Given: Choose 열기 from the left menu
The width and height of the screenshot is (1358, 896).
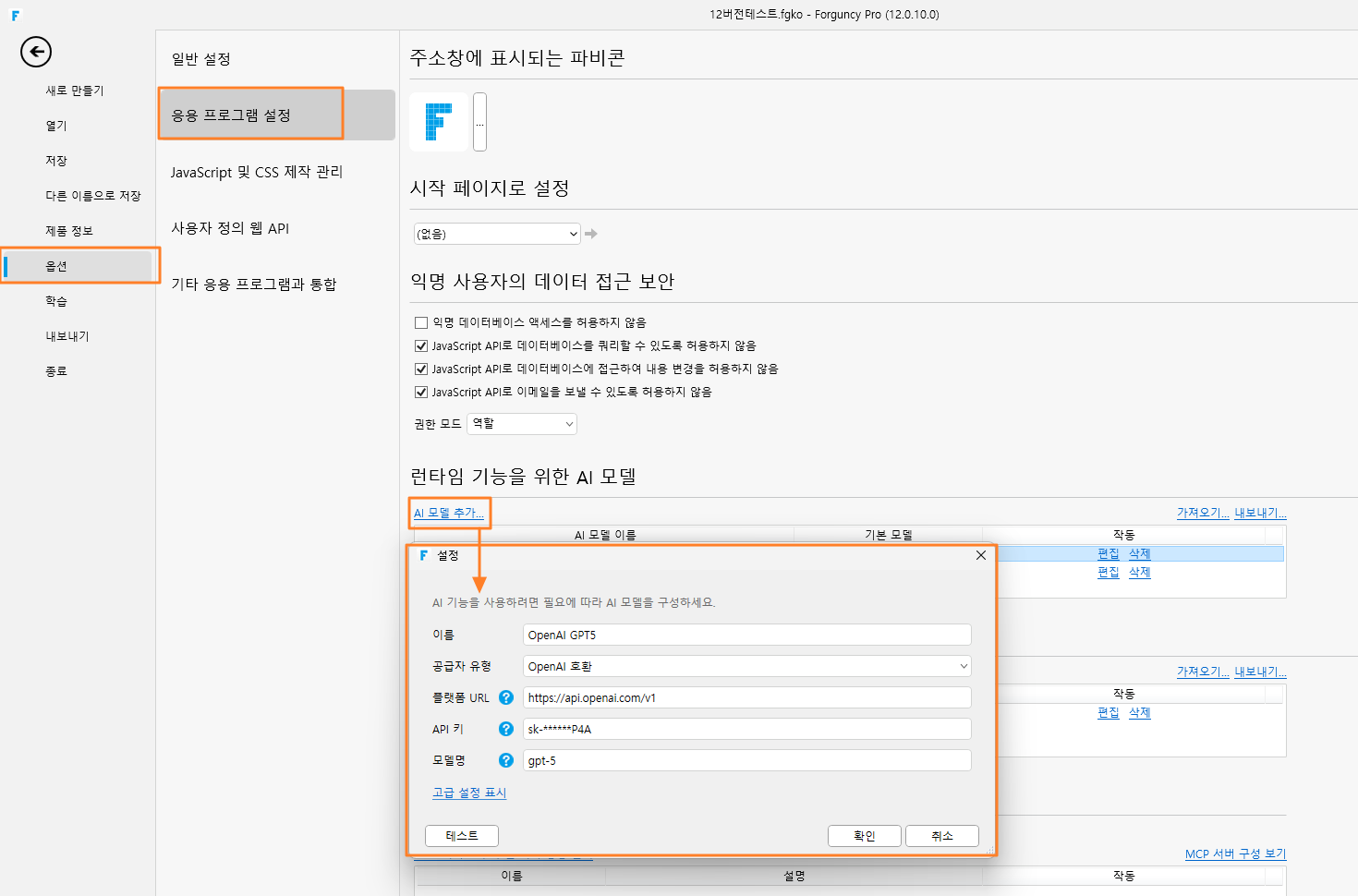Looking at the screenshot, I should pyautogui.click(x=56, y=126).
